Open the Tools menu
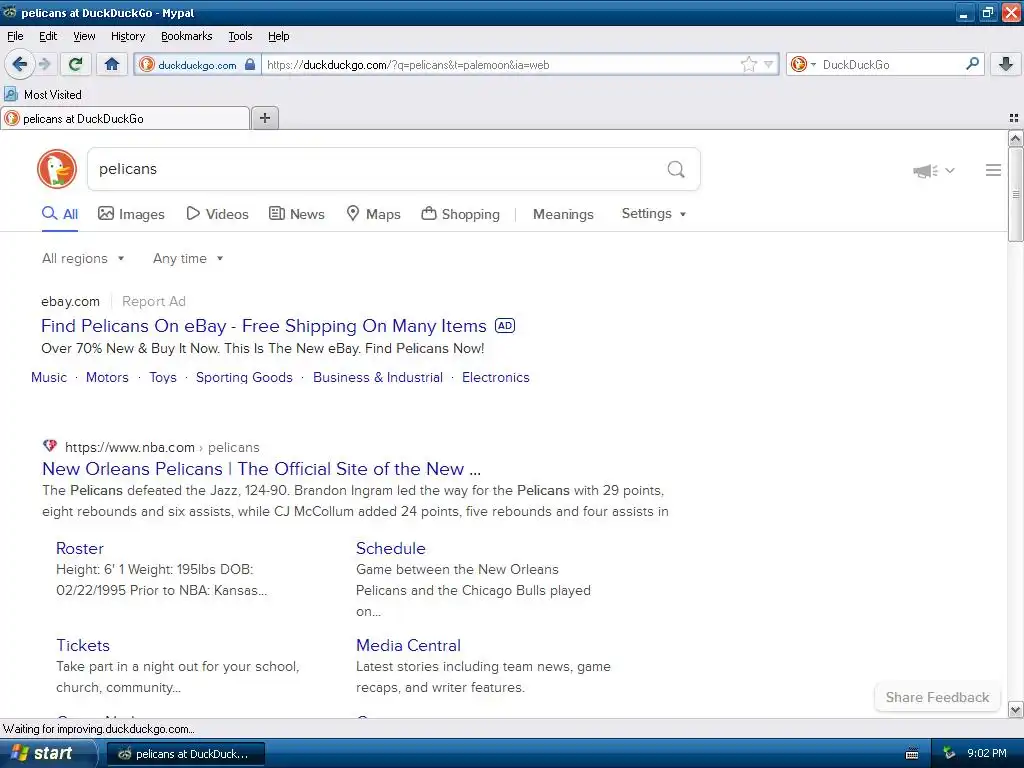This screenshot has height=768, width=1024. [x=240, y=36]
